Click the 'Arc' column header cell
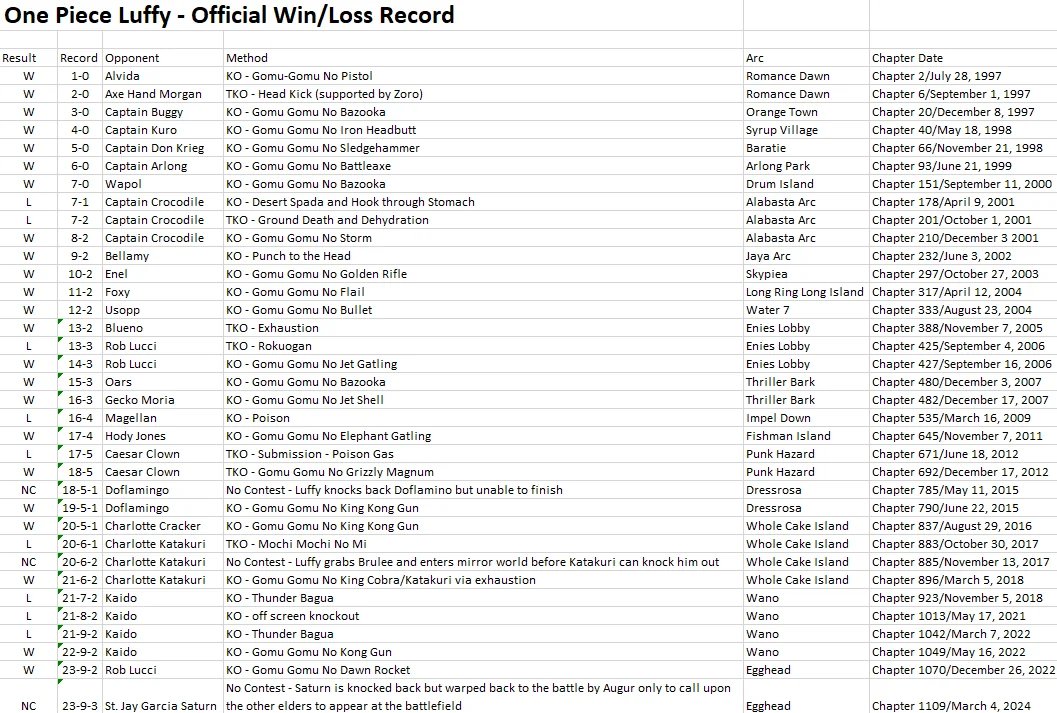 [x=806, y=58]
